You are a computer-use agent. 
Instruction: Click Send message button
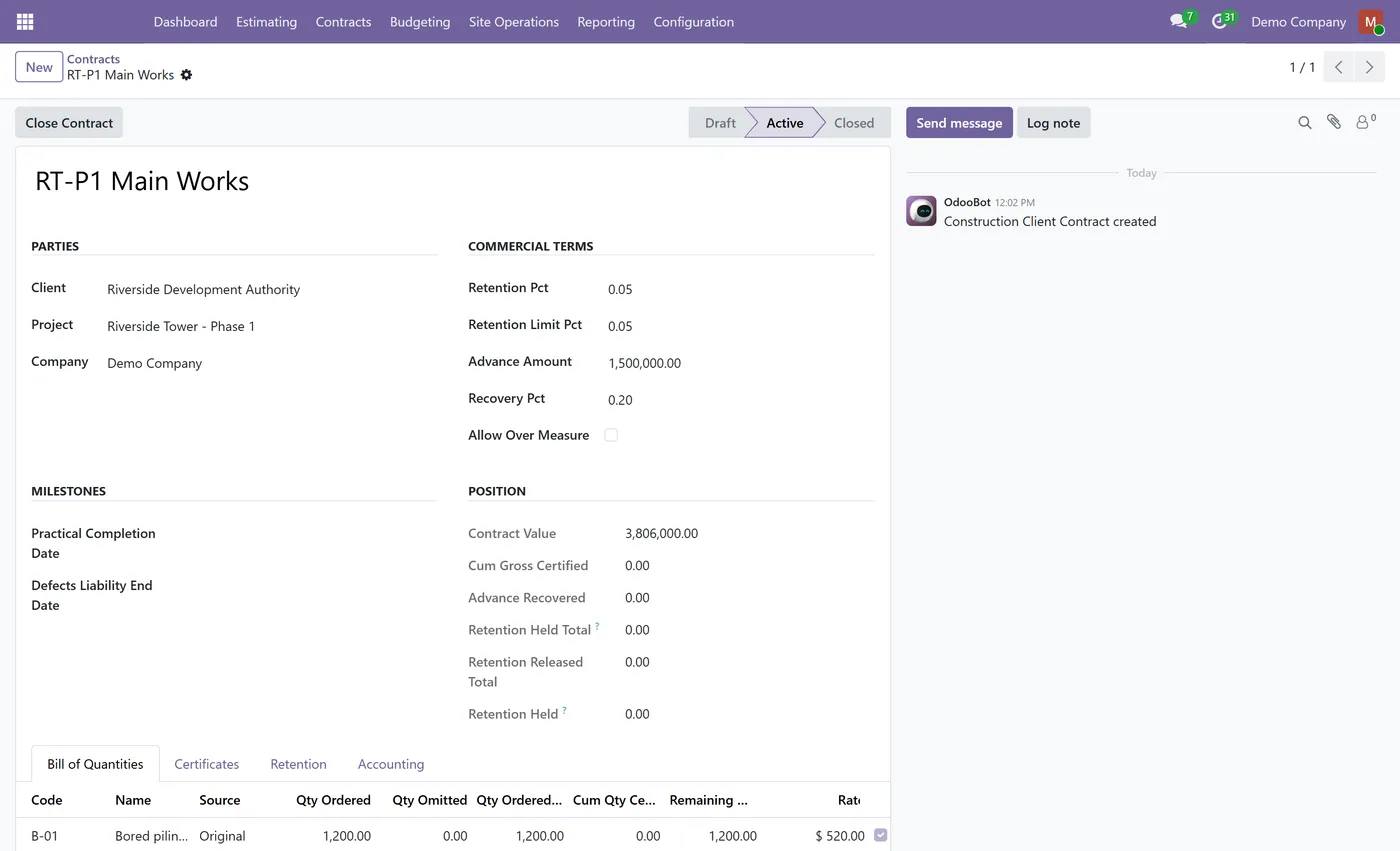point(959,123)
